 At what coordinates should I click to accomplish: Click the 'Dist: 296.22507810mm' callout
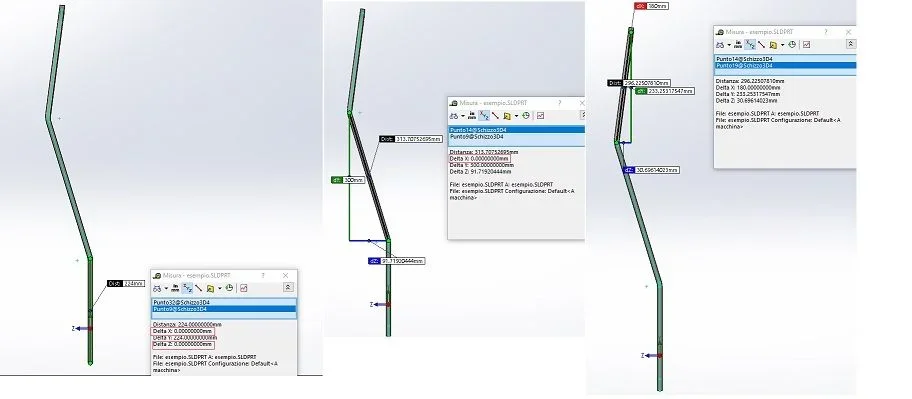pos(639,83)
